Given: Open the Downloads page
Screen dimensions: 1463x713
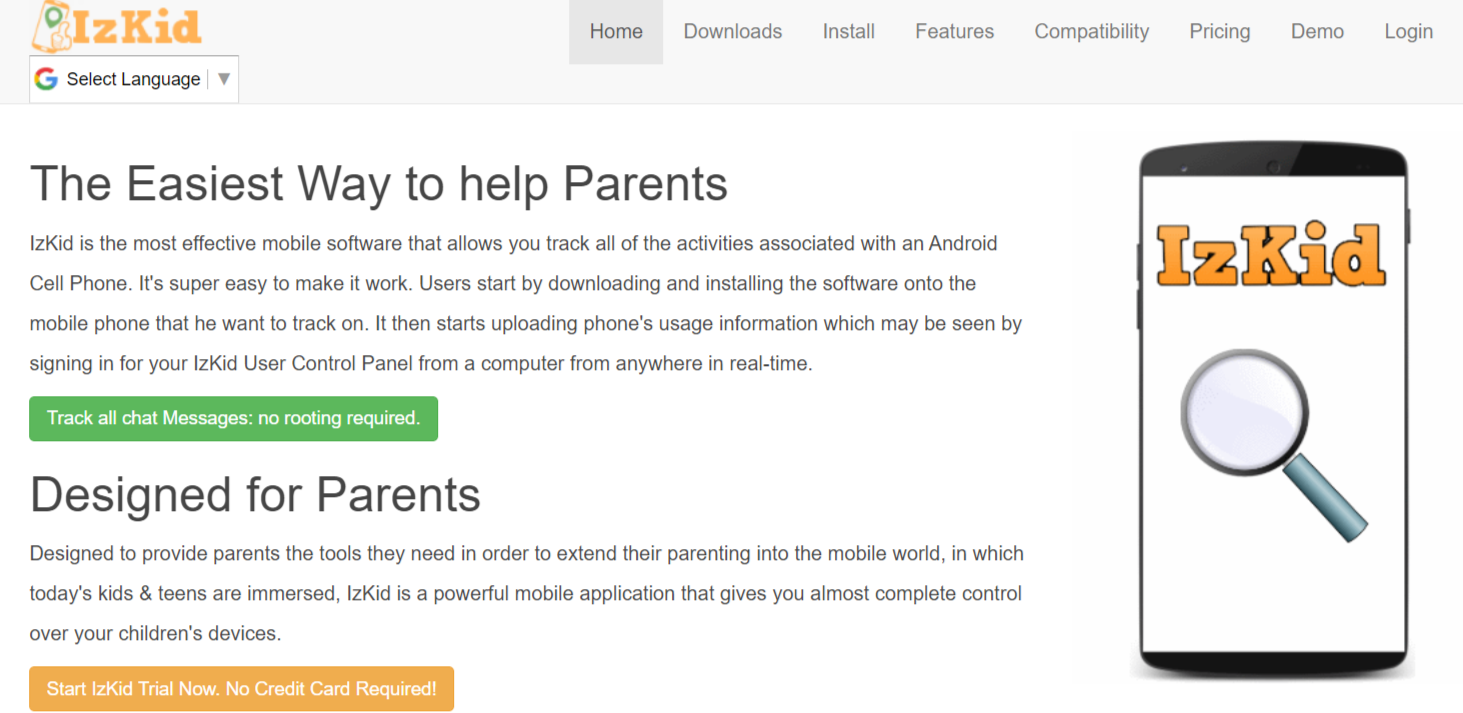Looking at the screenshot, I should point(732,31).
